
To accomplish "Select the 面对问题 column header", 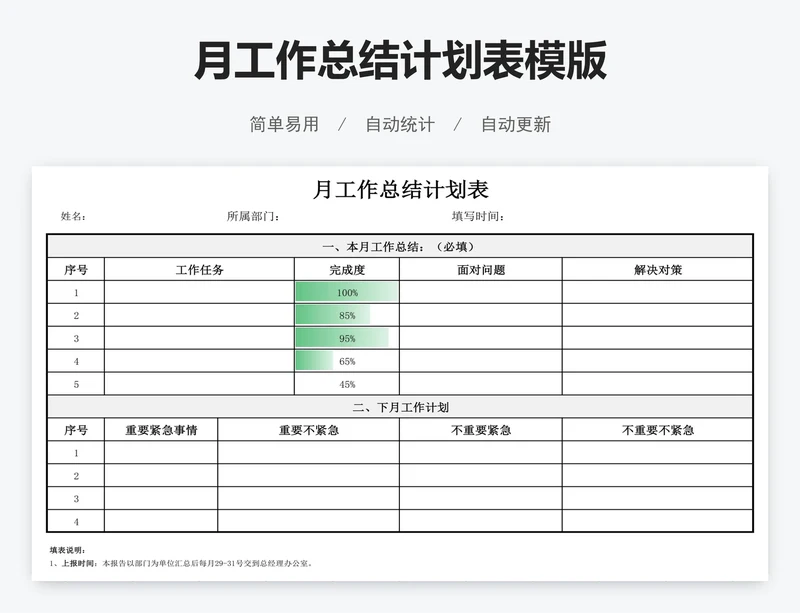I will click(481, 269).
